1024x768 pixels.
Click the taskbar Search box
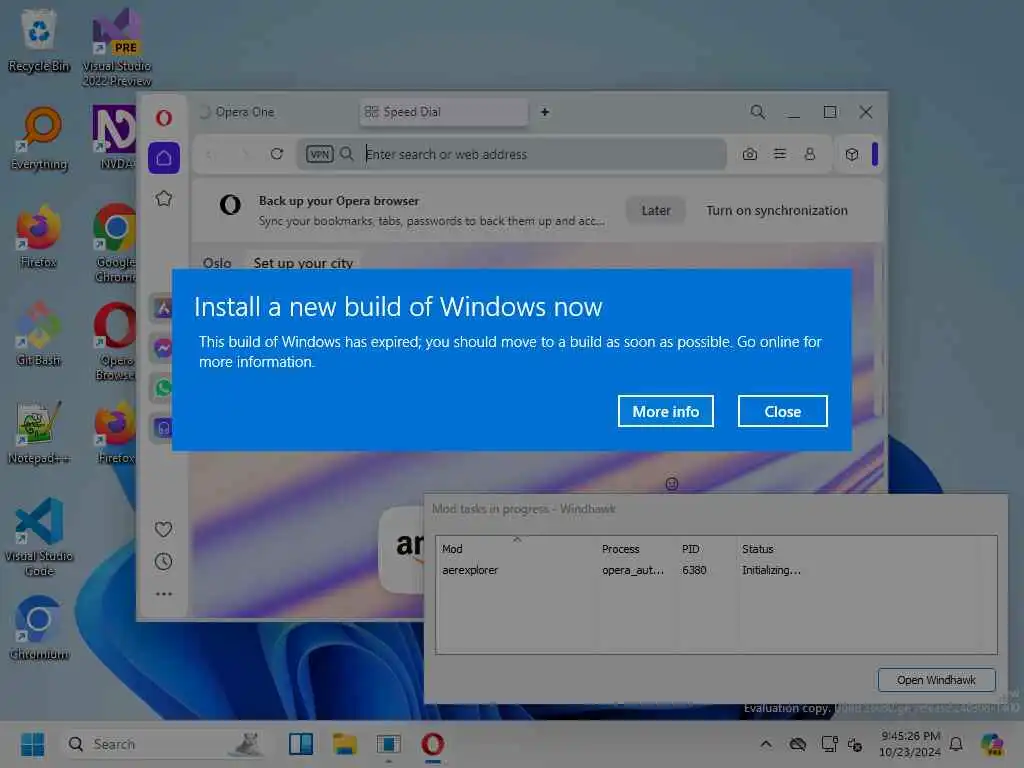tap(165, 744)
